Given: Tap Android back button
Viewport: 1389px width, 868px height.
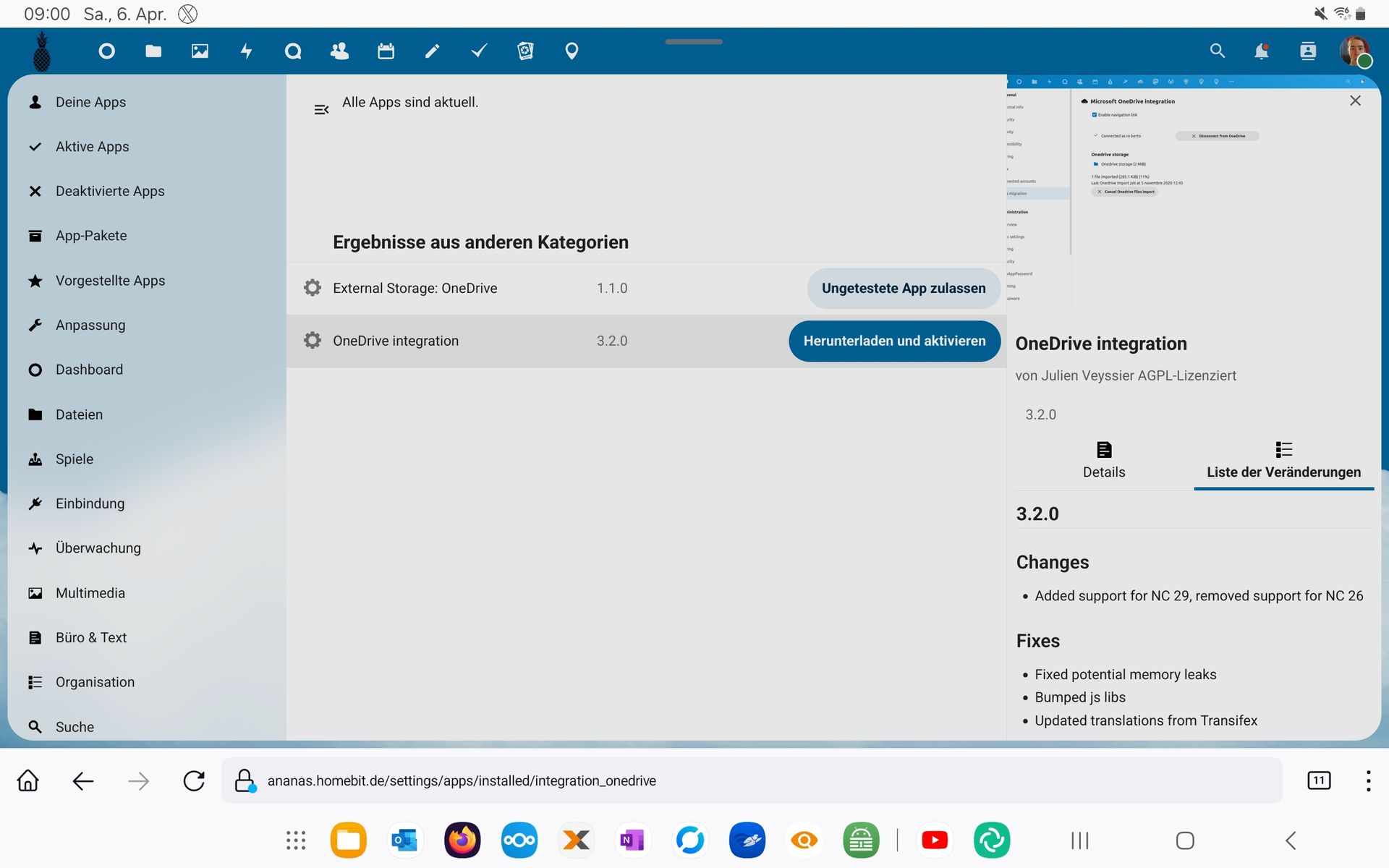Looking at the screenshot, I should 1291,840.
